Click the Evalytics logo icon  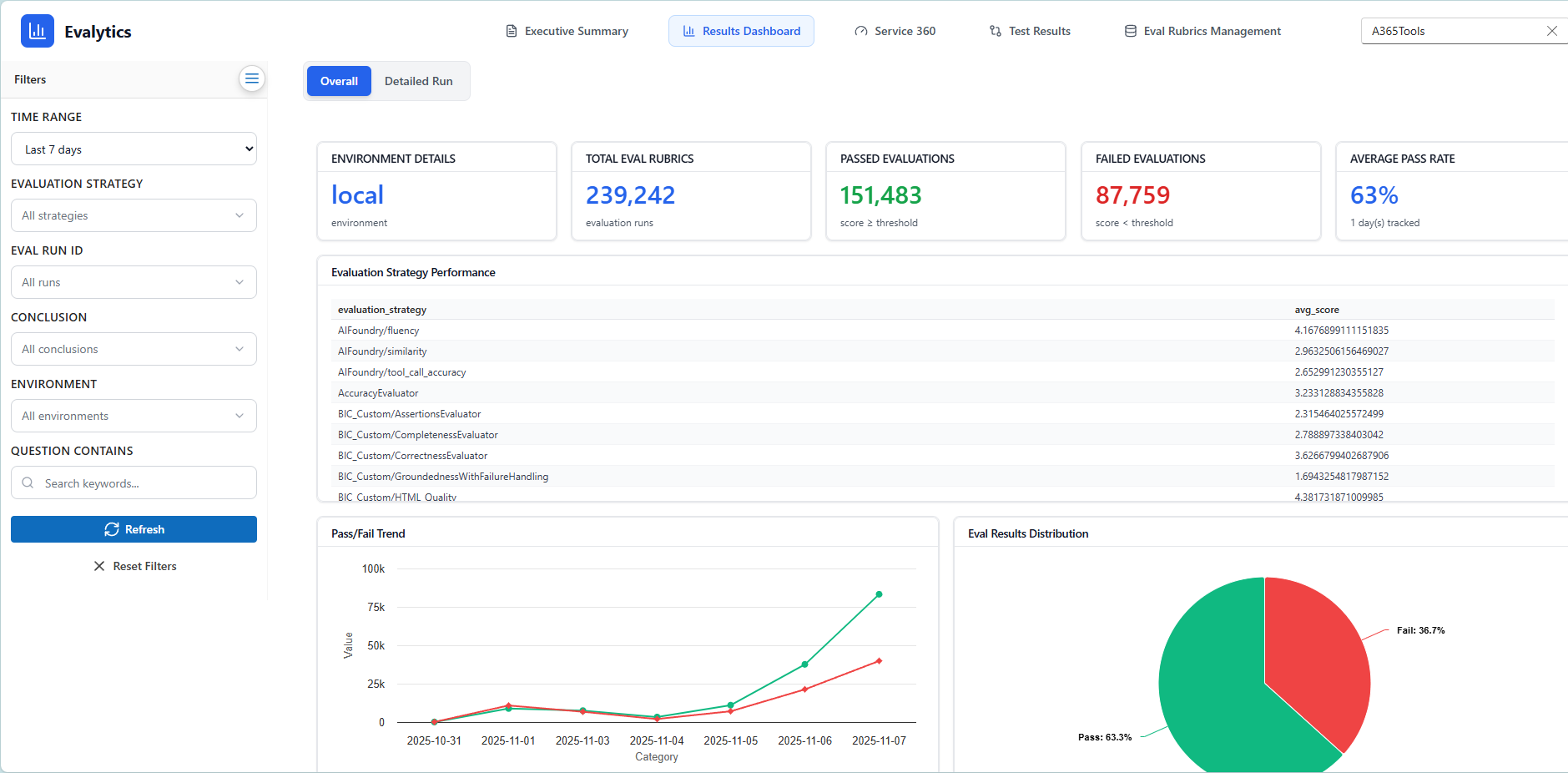pos(38,31)
